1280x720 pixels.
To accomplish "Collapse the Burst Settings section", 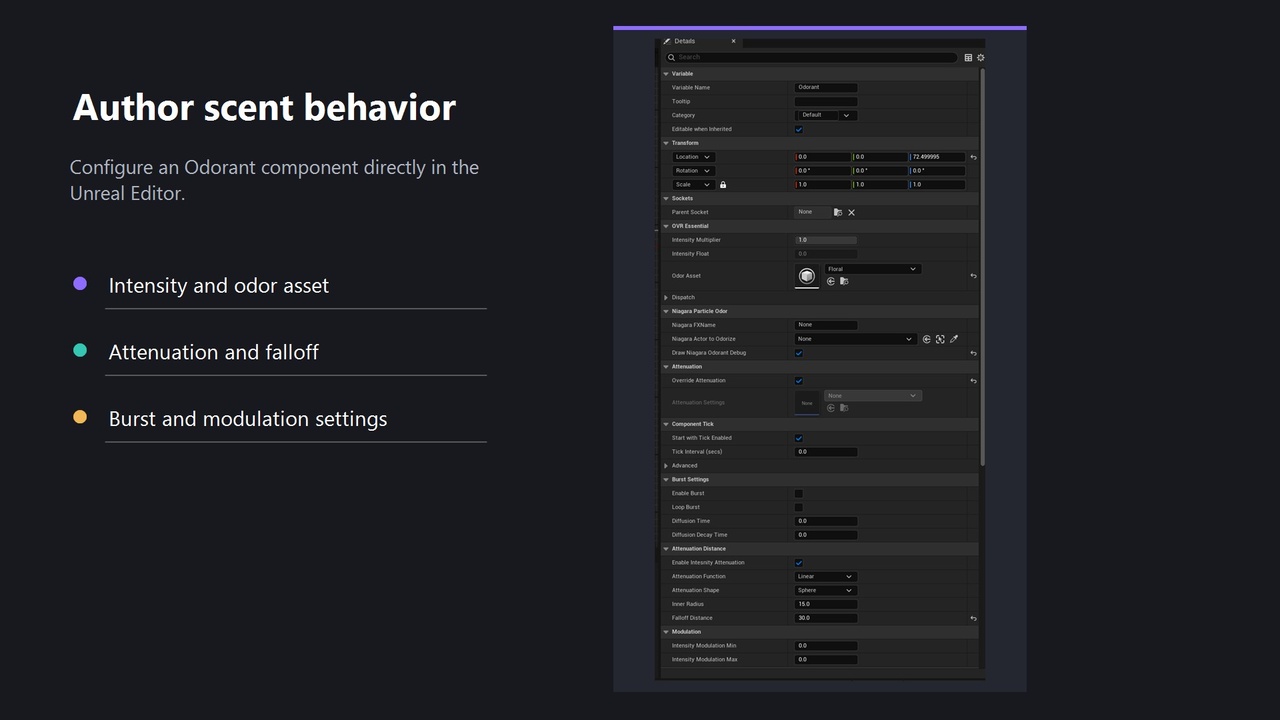I will click(666, 480).
